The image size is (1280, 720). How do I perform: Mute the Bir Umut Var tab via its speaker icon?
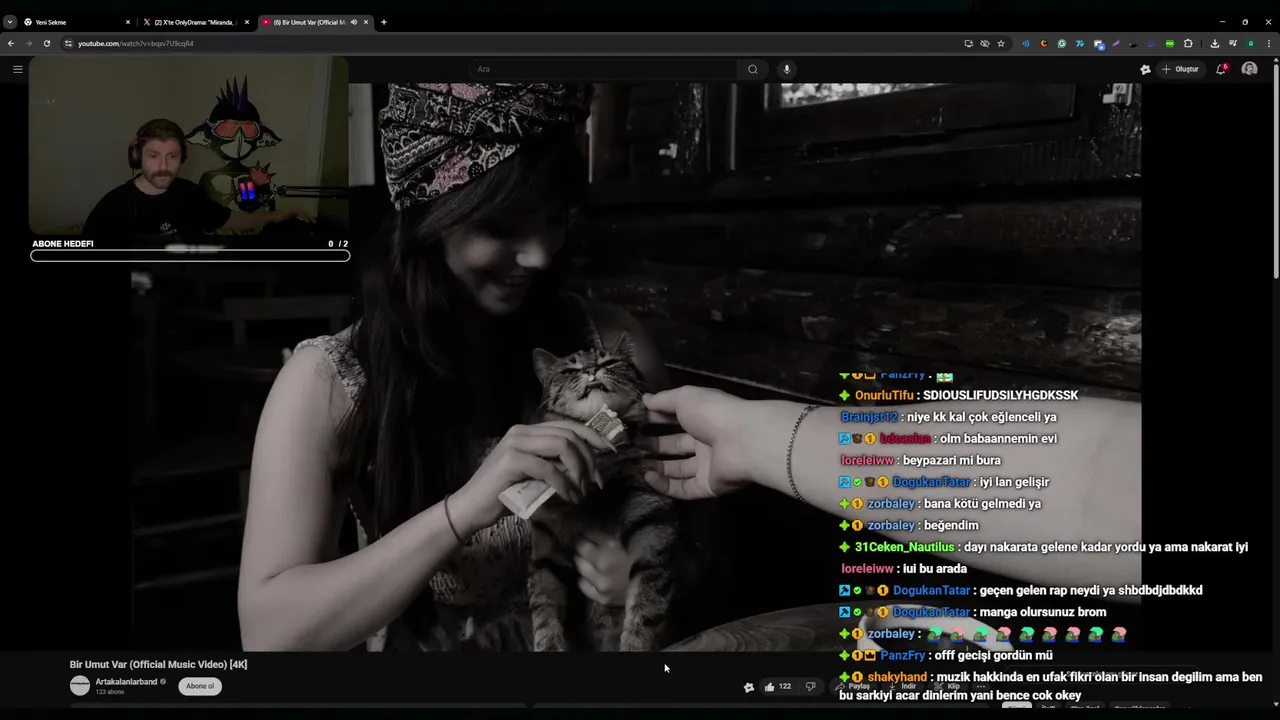354,22
